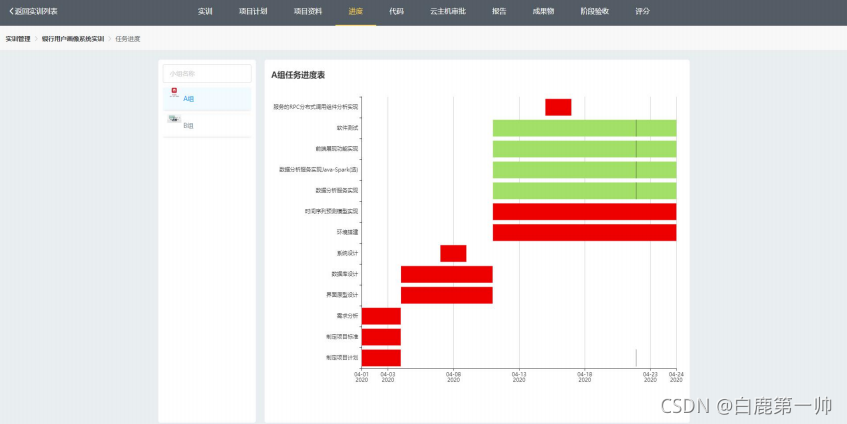Open the 报告 tab

pos(499,11)
